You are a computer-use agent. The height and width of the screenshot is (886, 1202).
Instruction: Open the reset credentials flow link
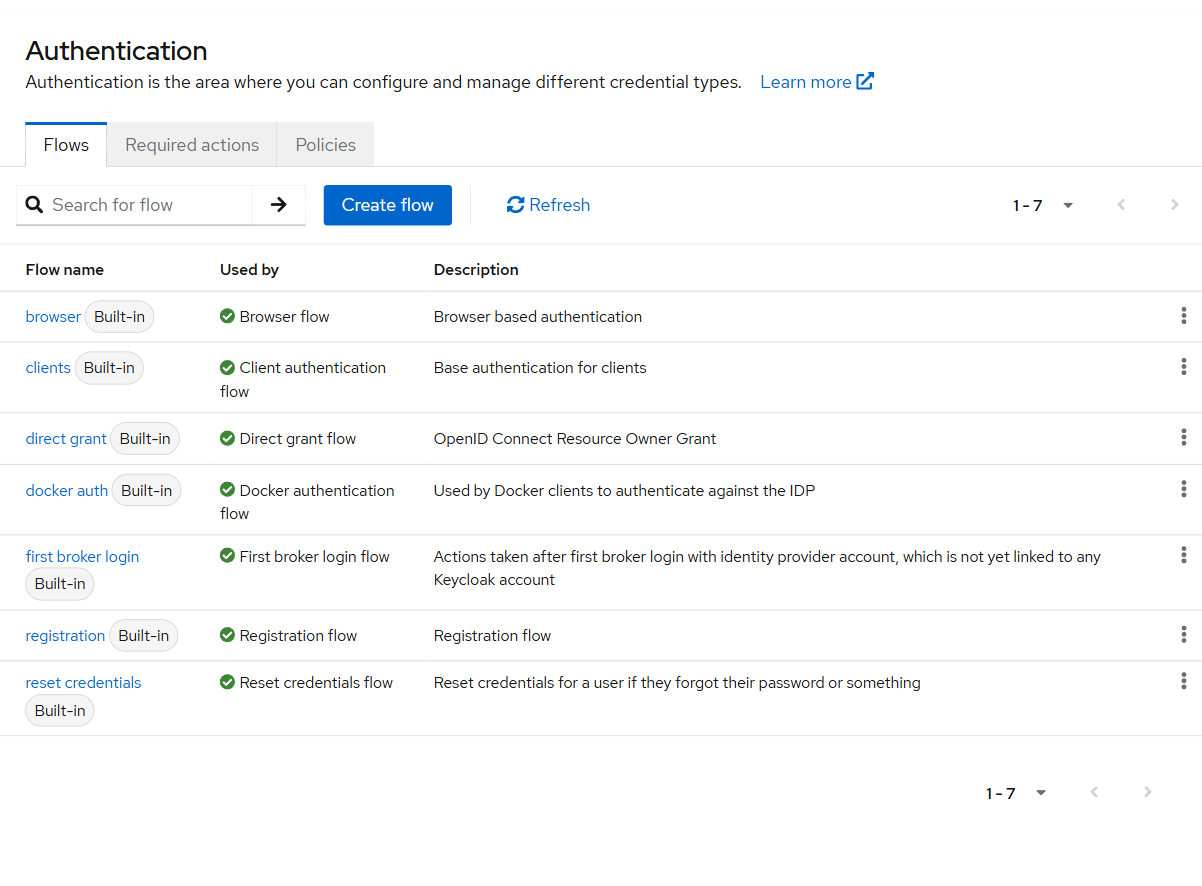(84, 683)
